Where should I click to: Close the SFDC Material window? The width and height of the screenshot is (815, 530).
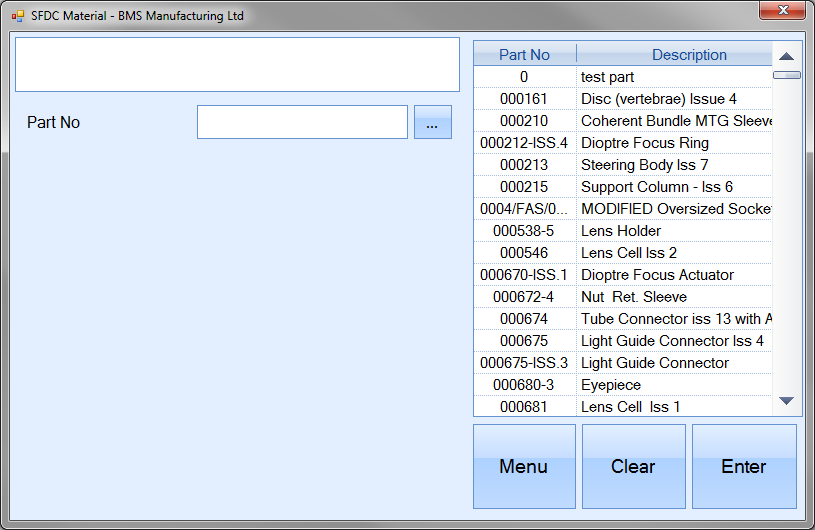pos(784,11)
